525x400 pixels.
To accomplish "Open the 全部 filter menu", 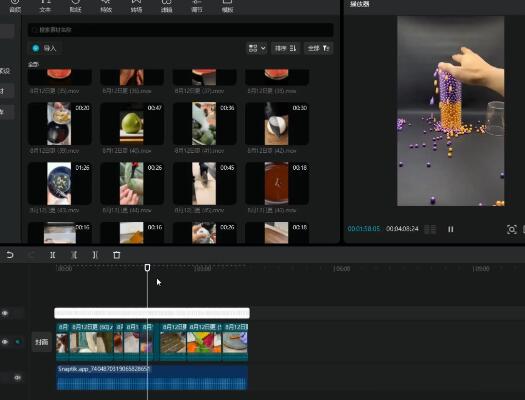I will 318,48.
